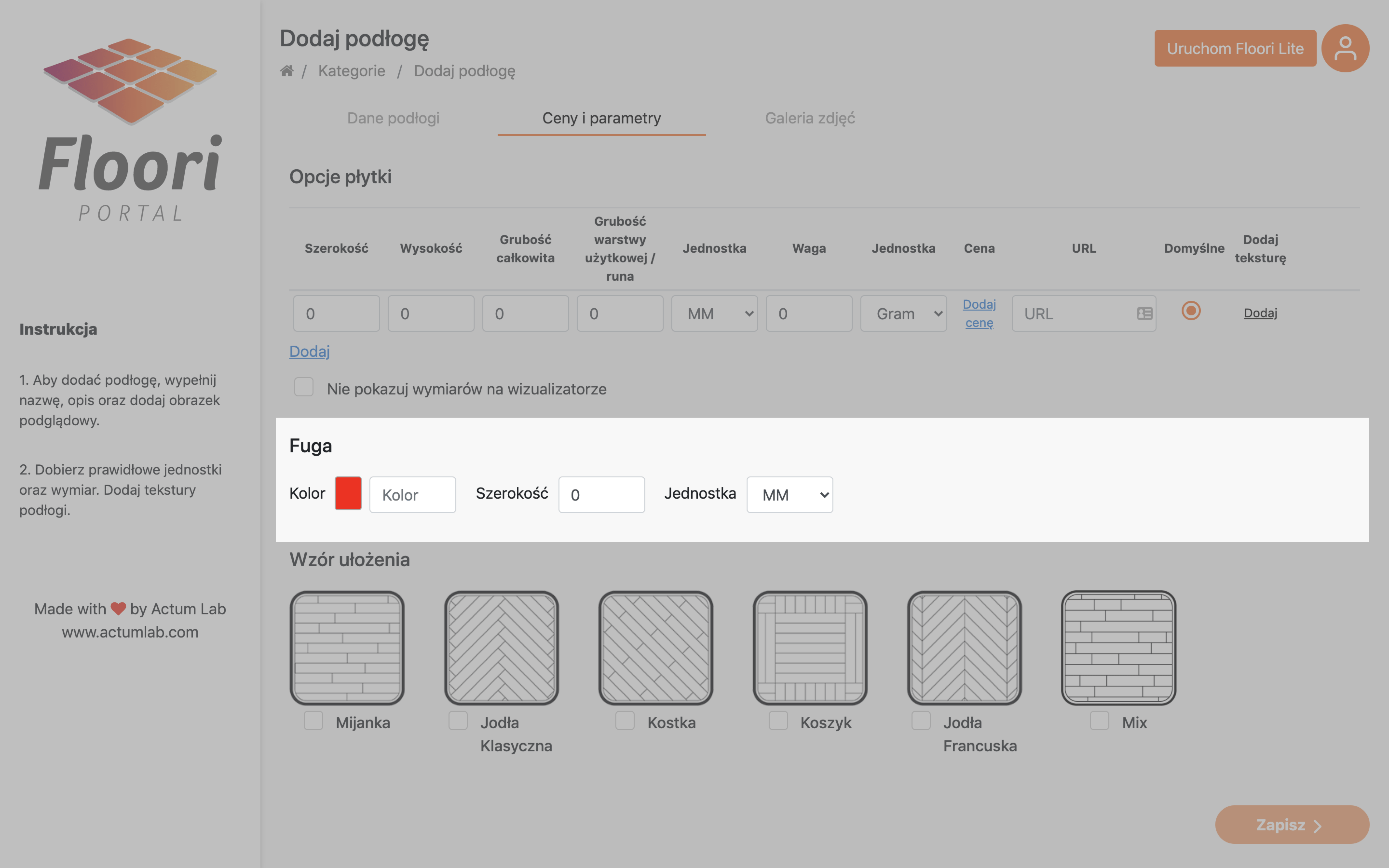This screenshot has width=1389, height=868.
Task: Click the Cena column header
Action: coord(979,249)
